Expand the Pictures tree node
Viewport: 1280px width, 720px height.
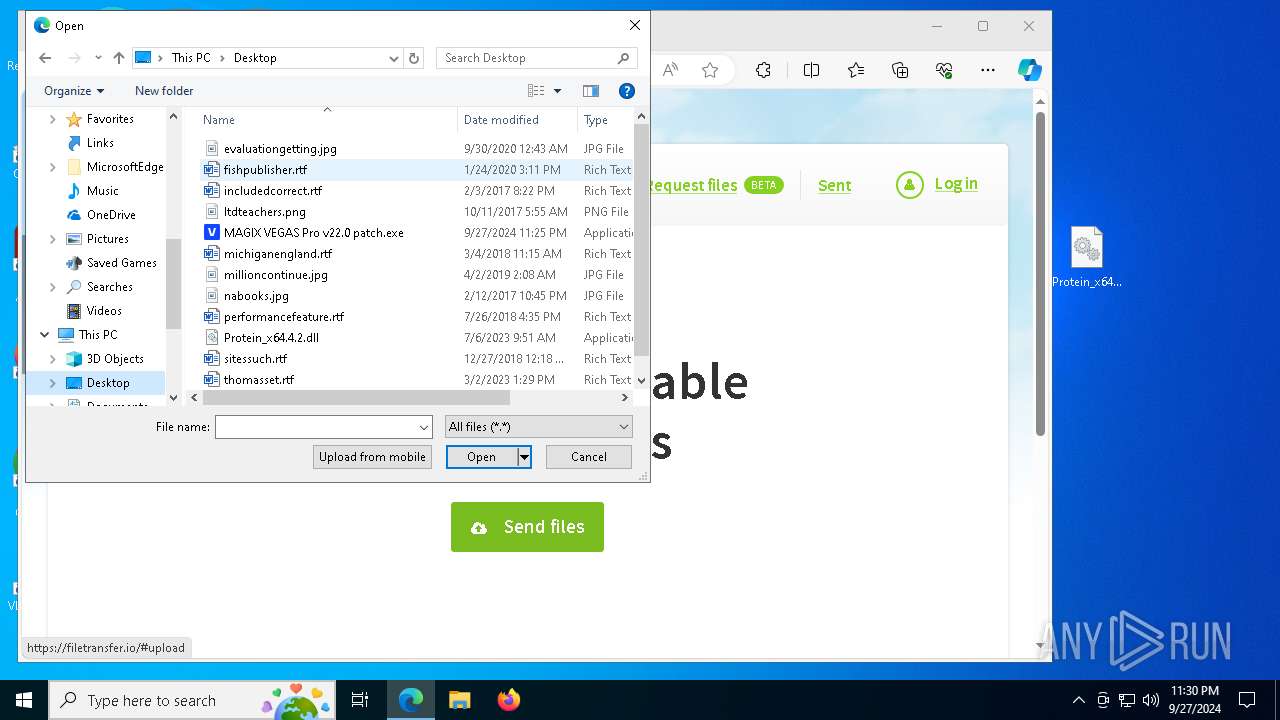(52, 239)
